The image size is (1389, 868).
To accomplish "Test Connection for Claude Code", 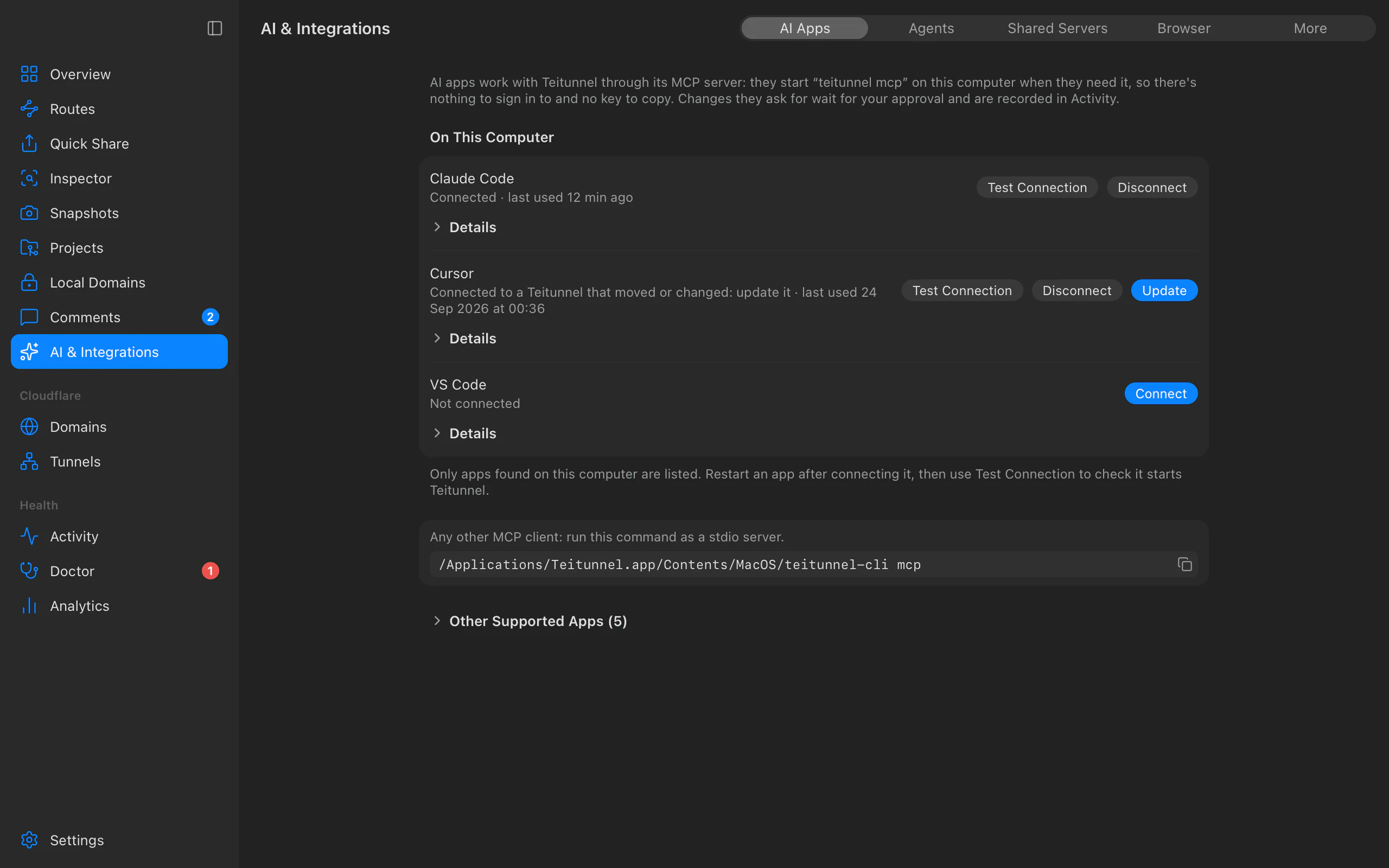I will click(1037, 188).
